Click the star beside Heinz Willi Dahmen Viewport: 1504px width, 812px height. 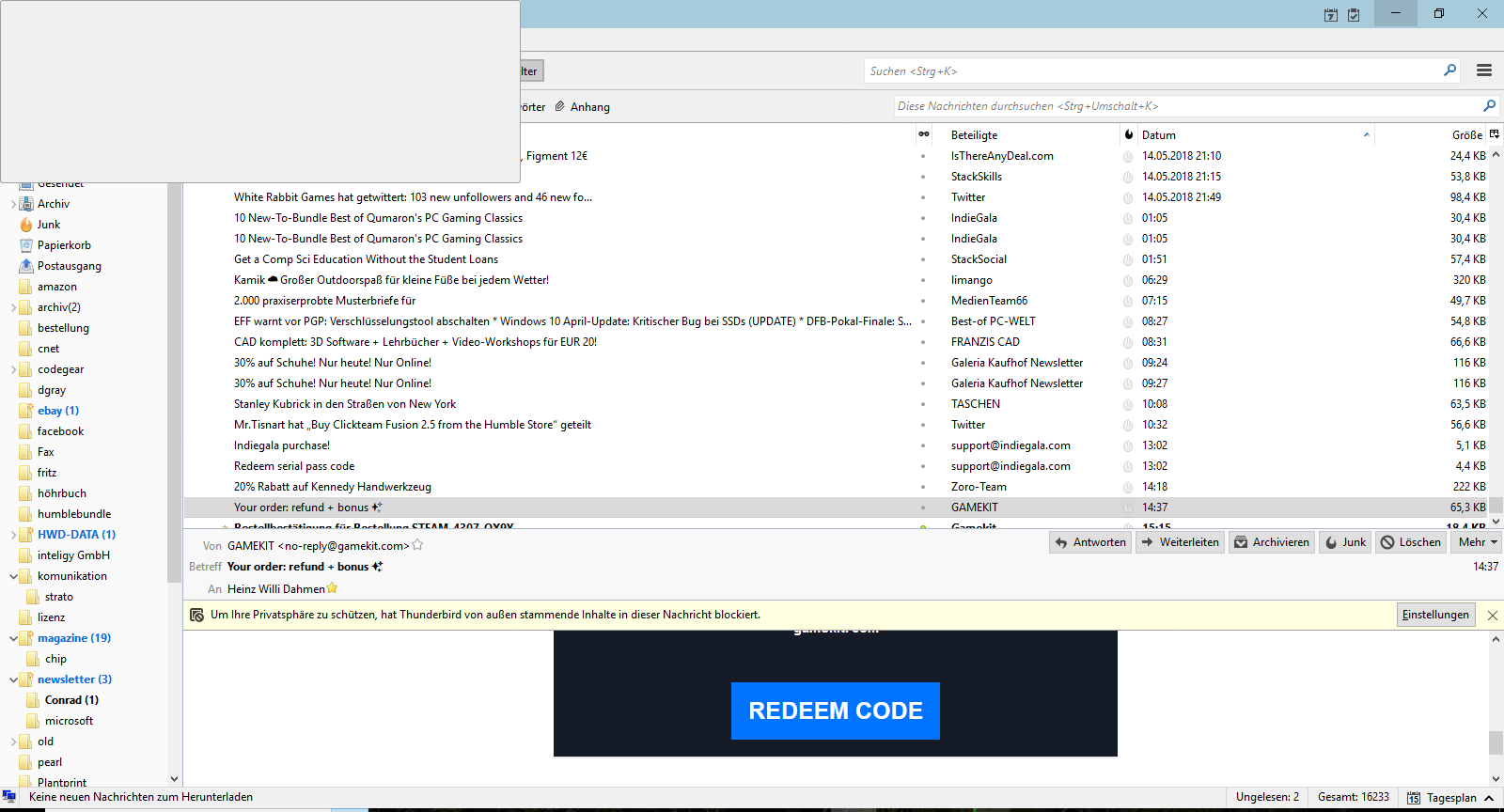332,588
